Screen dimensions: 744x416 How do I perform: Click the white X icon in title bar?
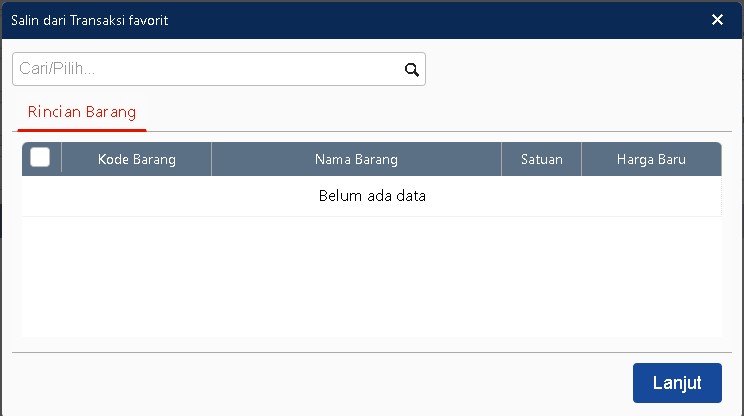point(717,20)
